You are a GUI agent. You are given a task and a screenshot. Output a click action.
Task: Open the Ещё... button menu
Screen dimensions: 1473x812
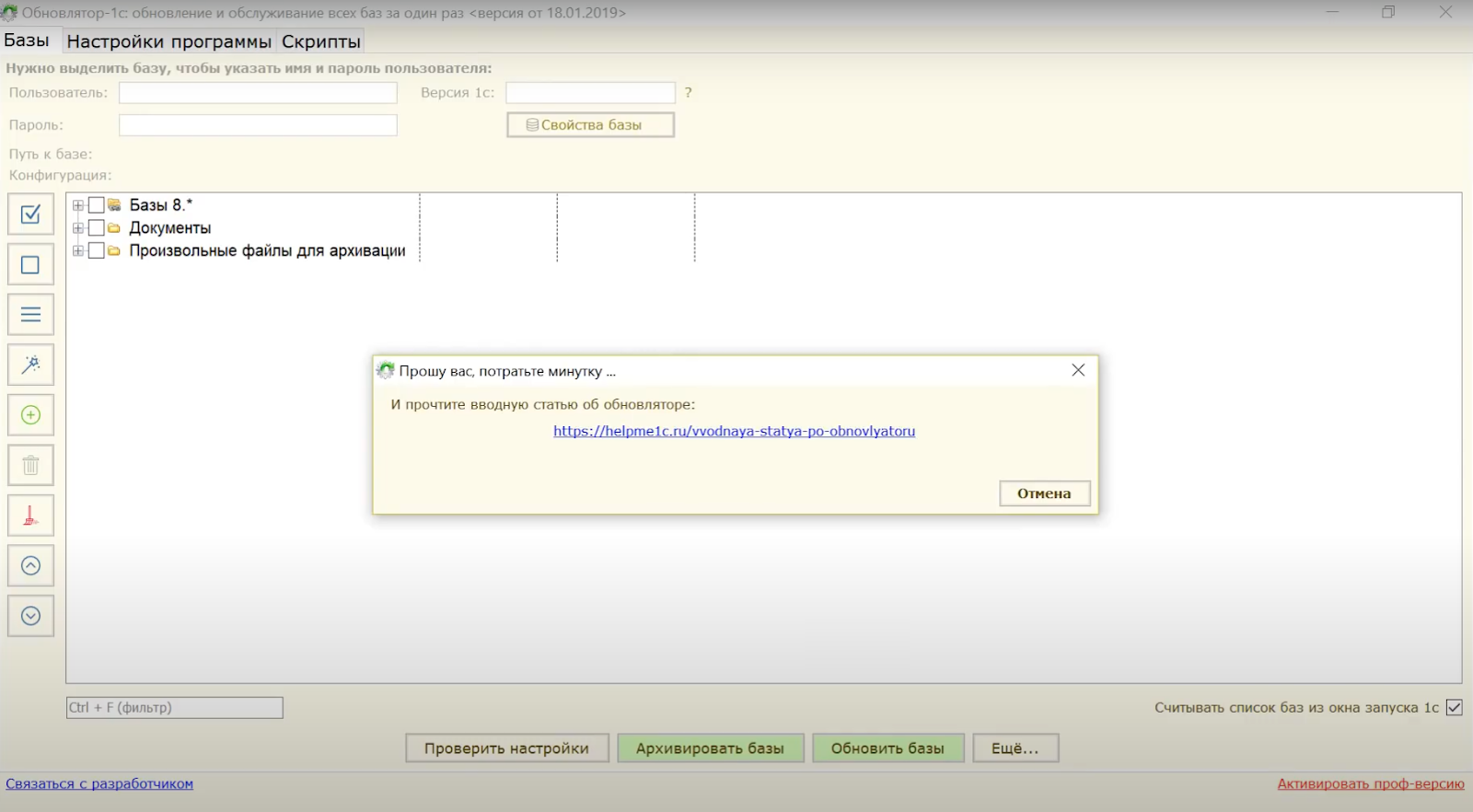tap(1015, 748)
